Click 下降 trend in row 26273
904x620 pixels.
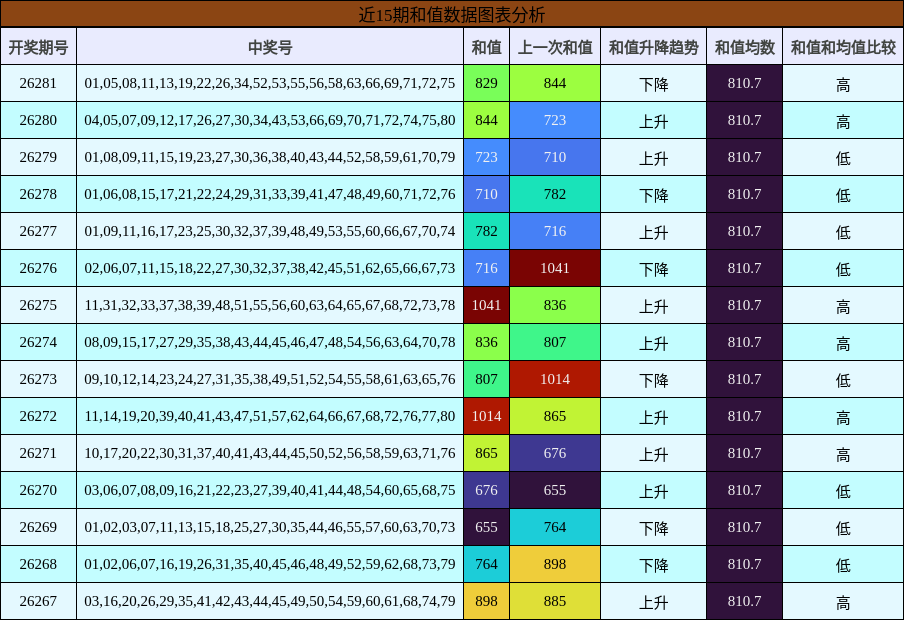654,380
